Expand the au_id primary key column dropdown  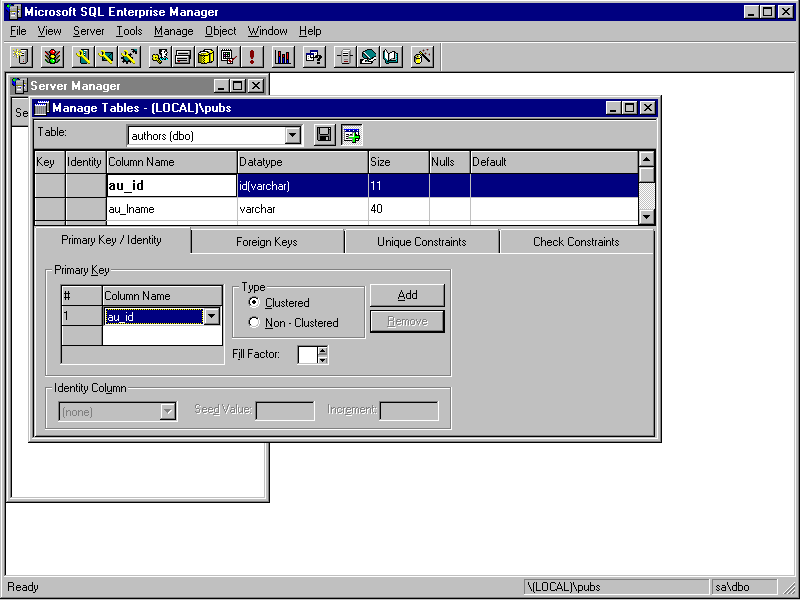tap(211, 316)
